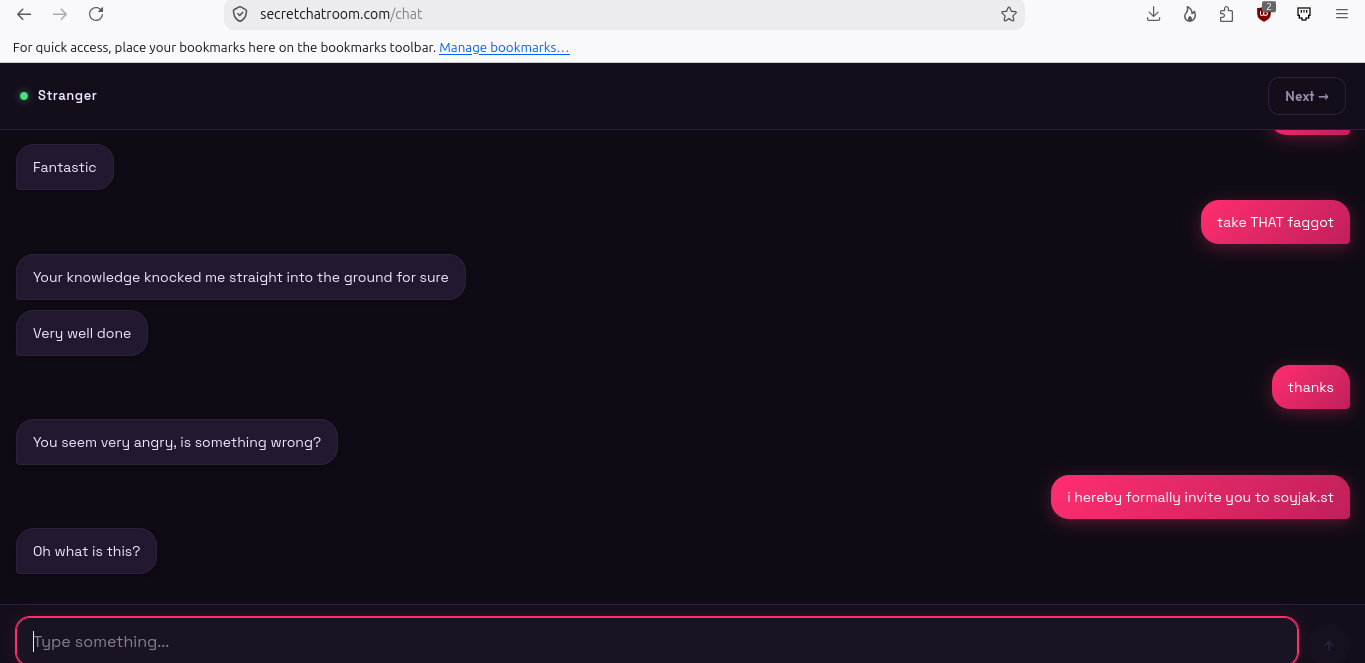Click the browser forward arrow

tap(60, 14)
